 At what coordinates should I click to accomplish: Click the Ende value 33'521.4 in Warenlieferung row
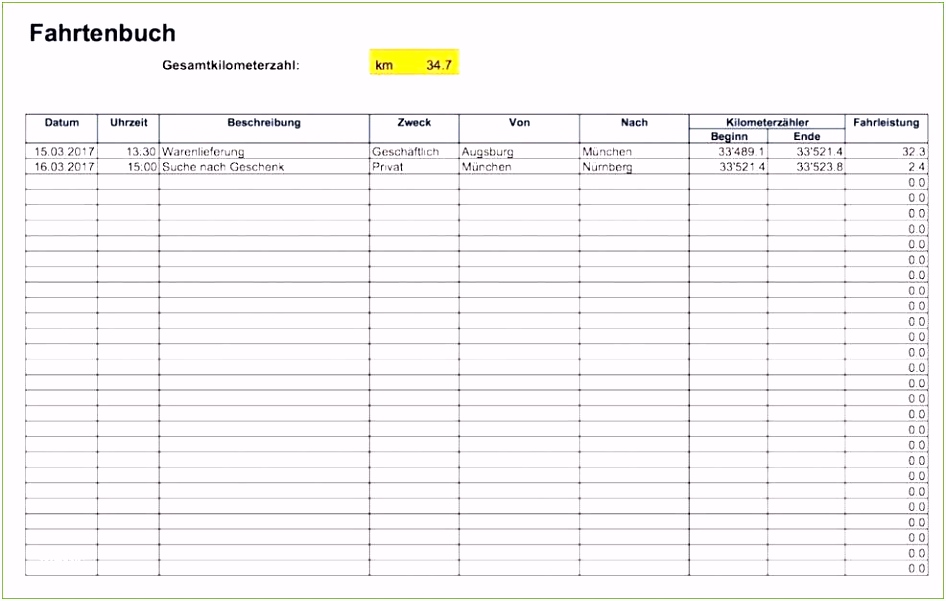click(x=807, y=151)
